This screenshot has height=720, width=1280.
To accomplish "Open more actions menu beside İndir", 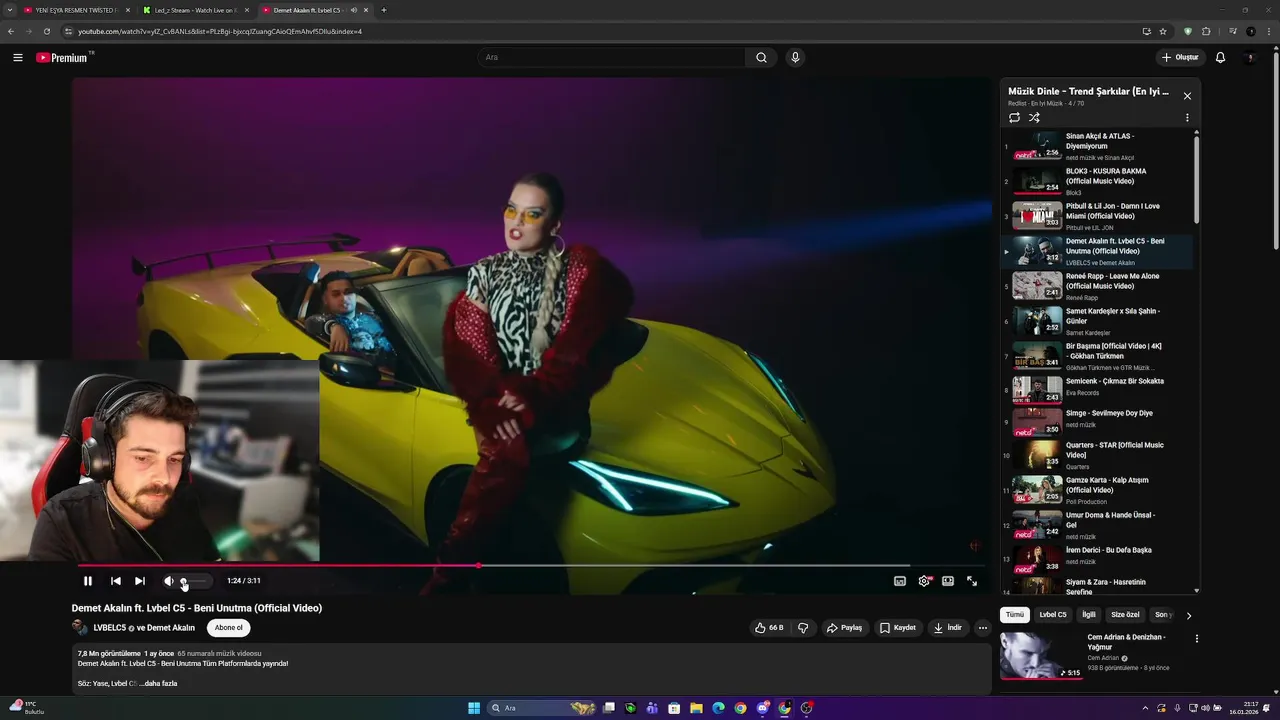I will 983,628.
